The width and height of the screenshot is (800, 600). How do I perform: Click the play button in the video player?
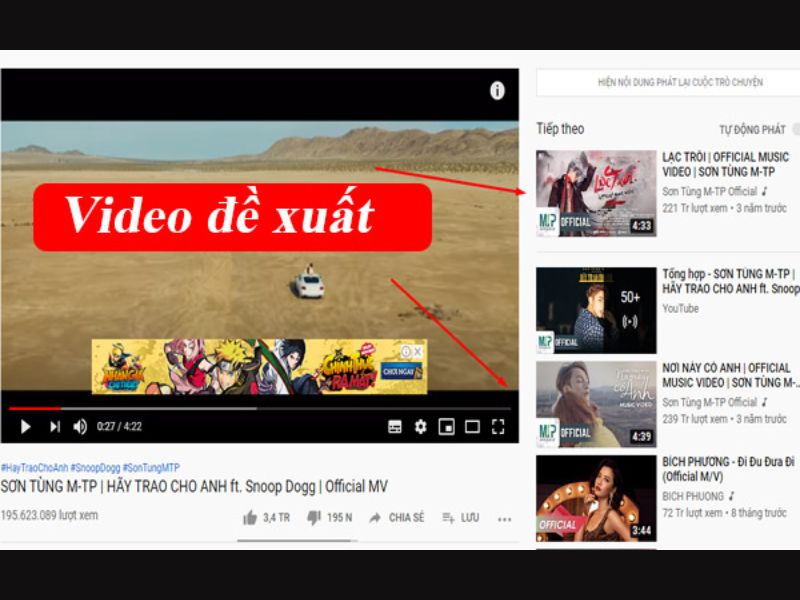pyautogui.click(x=25, y=427)
